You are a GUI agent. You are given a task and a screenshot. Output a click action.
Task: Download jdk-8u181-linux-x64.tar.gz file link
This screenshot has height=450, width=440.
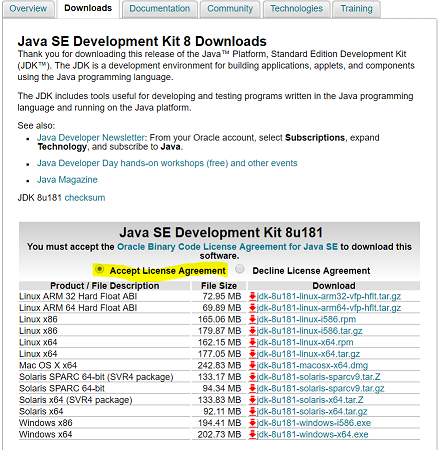[x=308, y=354]
